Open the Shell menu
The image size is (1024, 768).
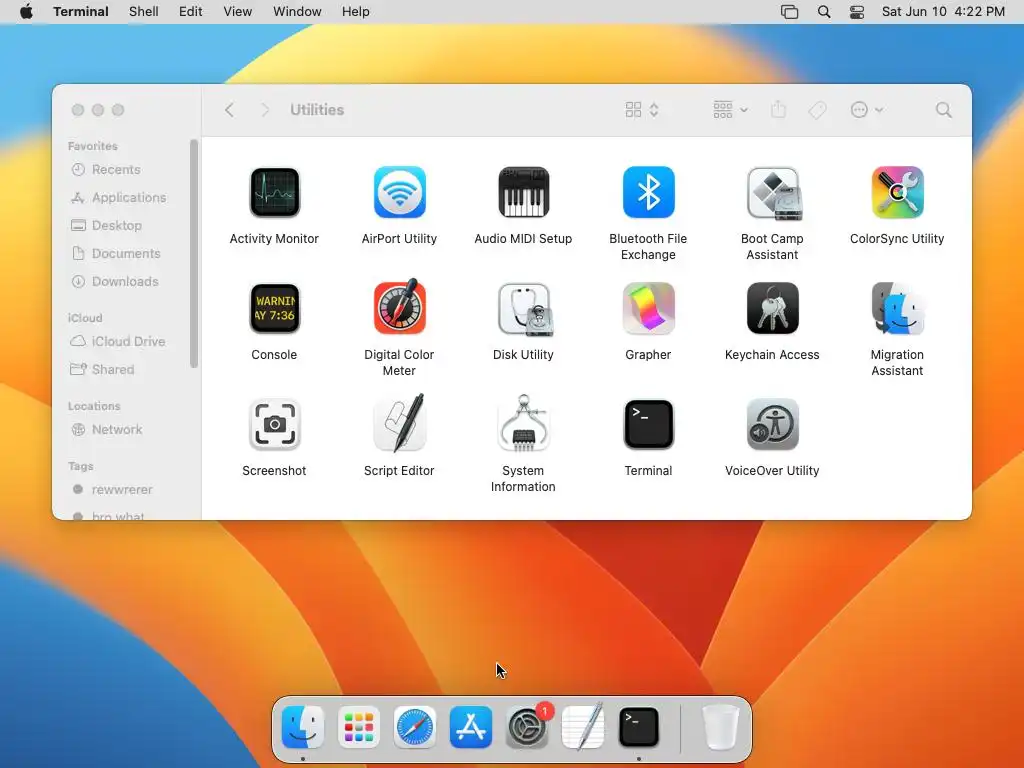click(x=144, y=12)
